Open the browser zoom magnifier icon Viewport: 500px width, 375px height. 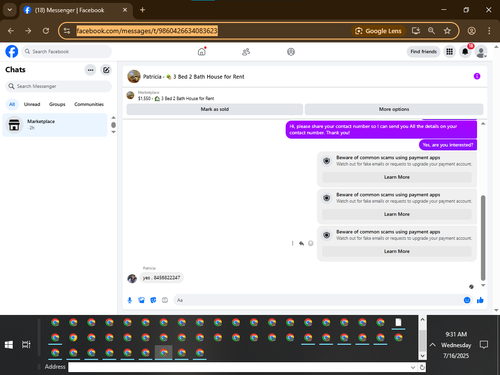click(x=431, y=31)
